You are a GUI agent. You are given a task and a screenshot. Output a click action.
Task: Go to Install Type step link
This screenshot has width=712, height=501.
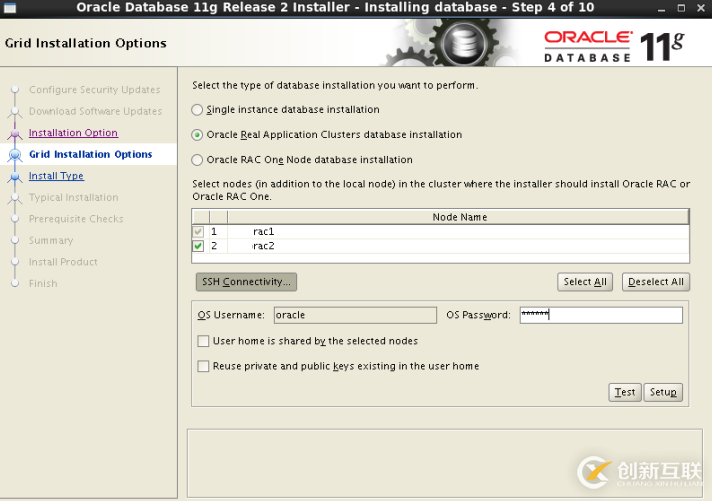tap(56, 176)
